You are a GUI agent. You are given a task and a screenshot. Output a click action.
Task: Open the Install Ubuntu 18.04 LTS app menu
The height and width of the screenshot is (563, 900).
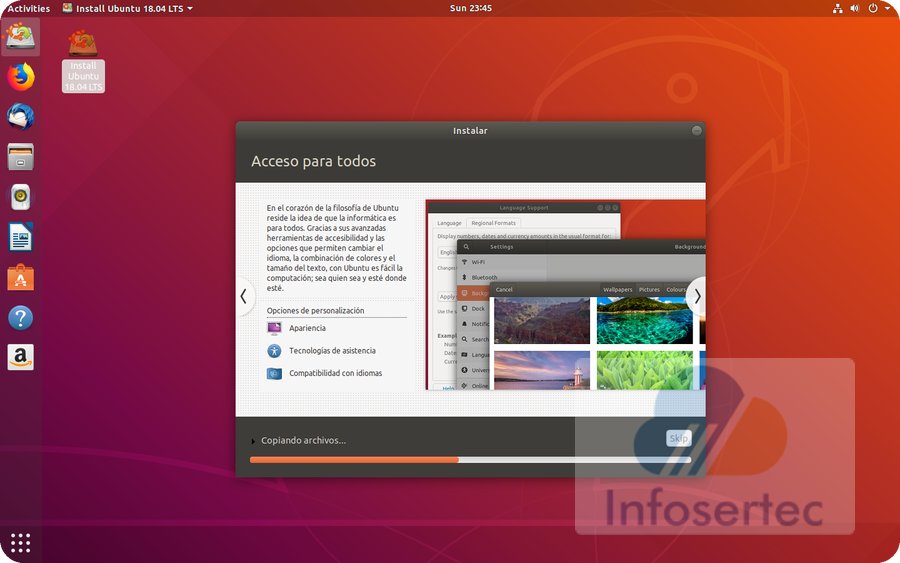127,8
